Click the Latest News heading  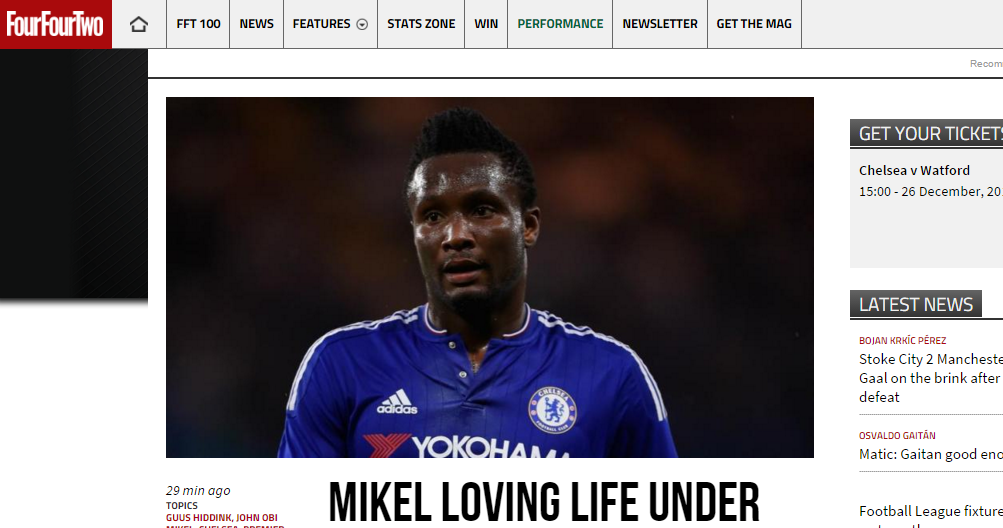[916, 304]
